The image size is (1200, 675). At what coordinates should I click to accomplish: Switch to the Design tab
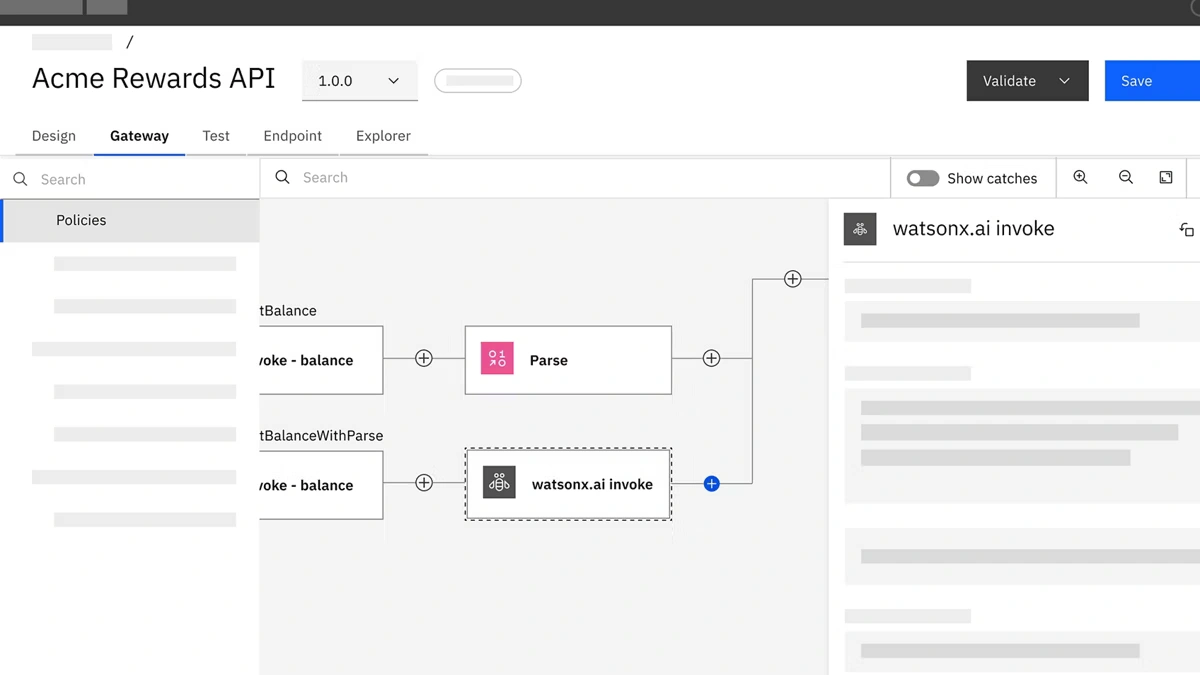point(54,136)
